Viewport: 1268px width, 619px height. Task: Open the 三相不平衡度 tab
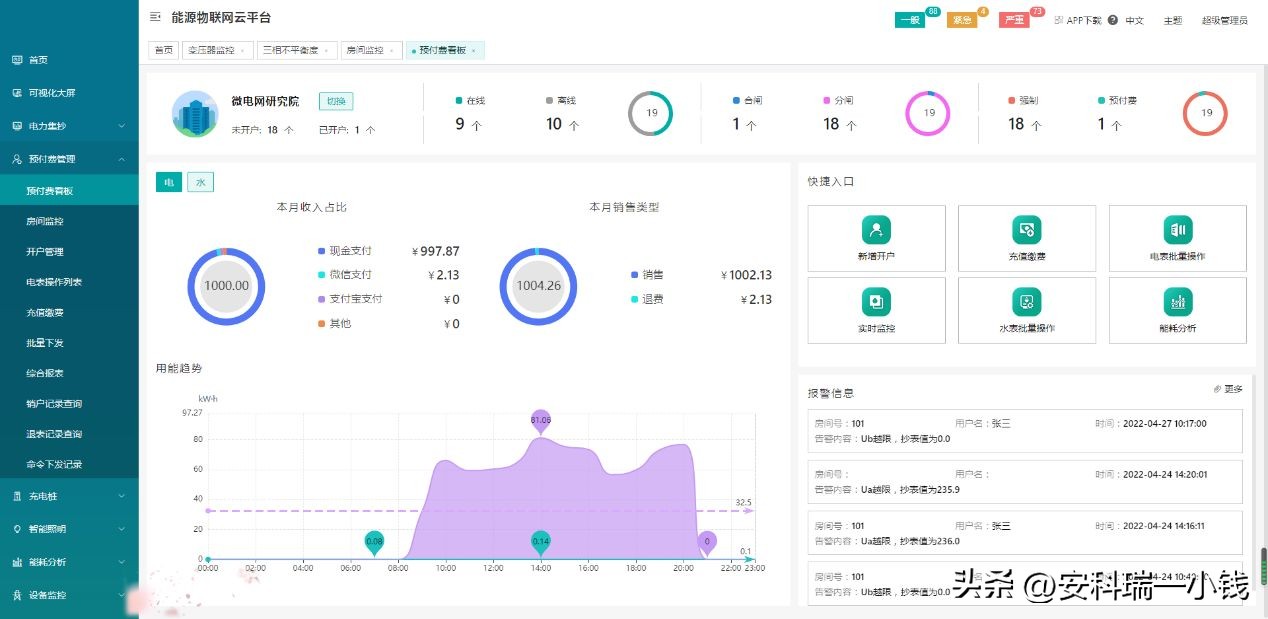pos(290,49)
